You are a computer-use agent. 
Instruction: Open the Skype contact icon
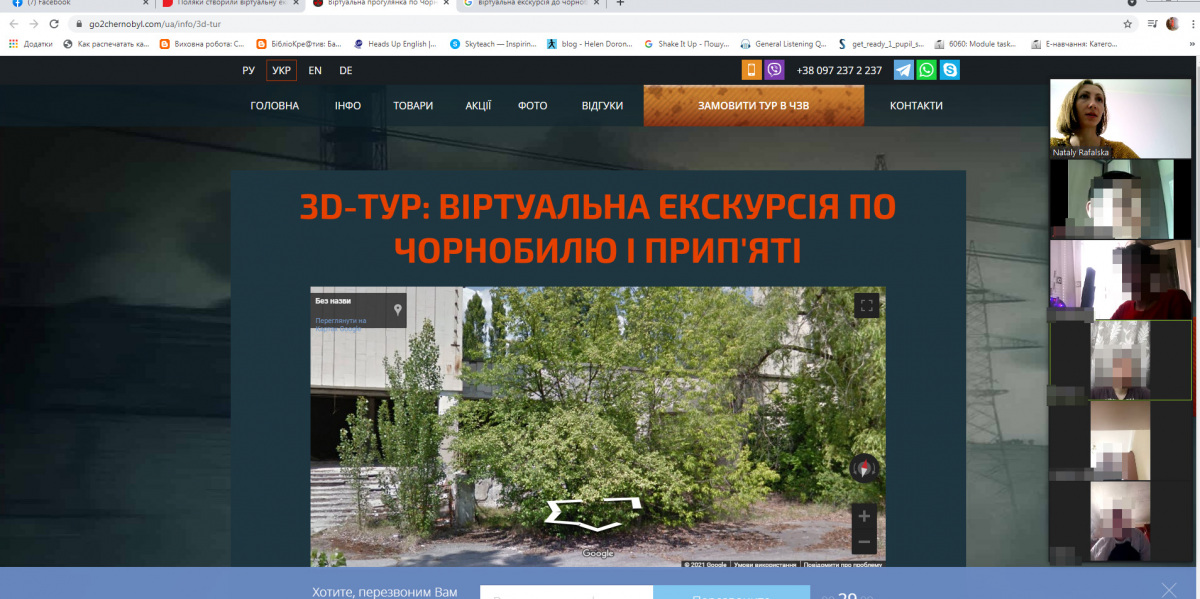950,70
